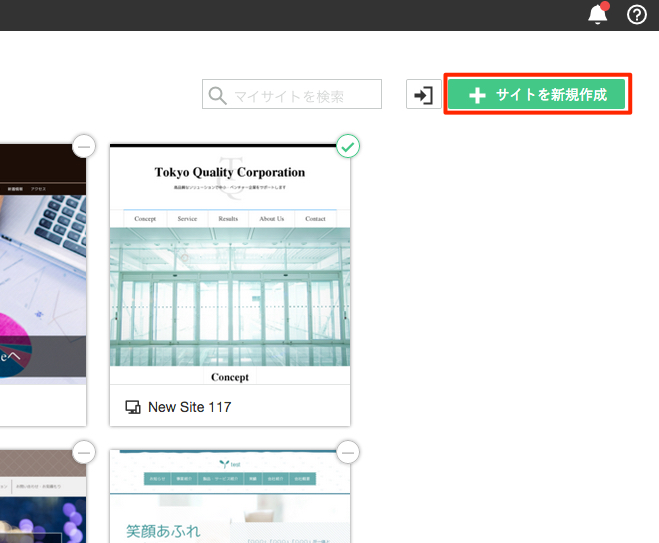Click Concept in the Tokyo Quality preview menu

[145, 219]
